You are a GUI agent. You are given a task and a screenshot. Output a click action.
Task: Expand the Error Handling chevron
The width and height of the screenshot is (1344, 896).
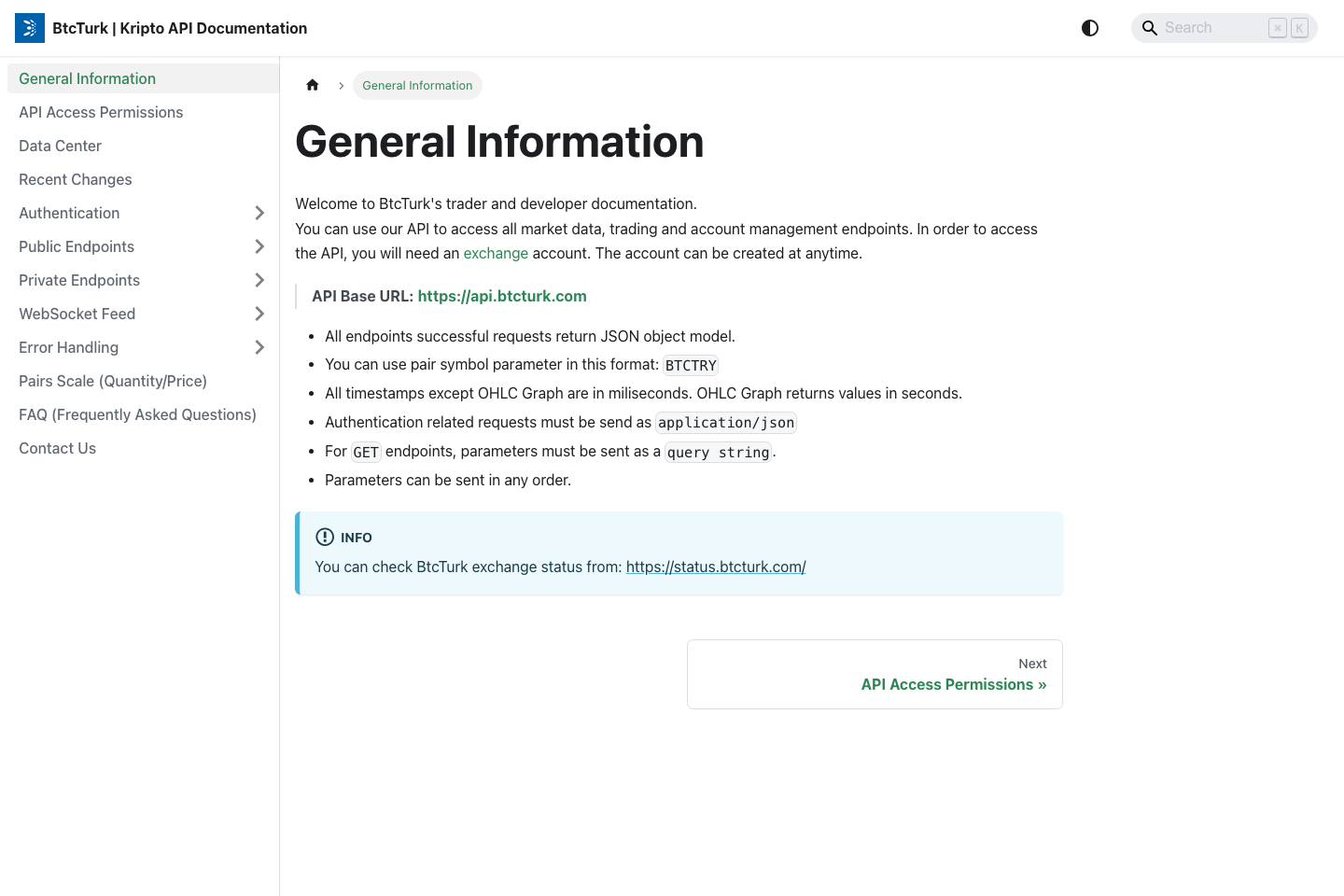[x=259, y=347]
